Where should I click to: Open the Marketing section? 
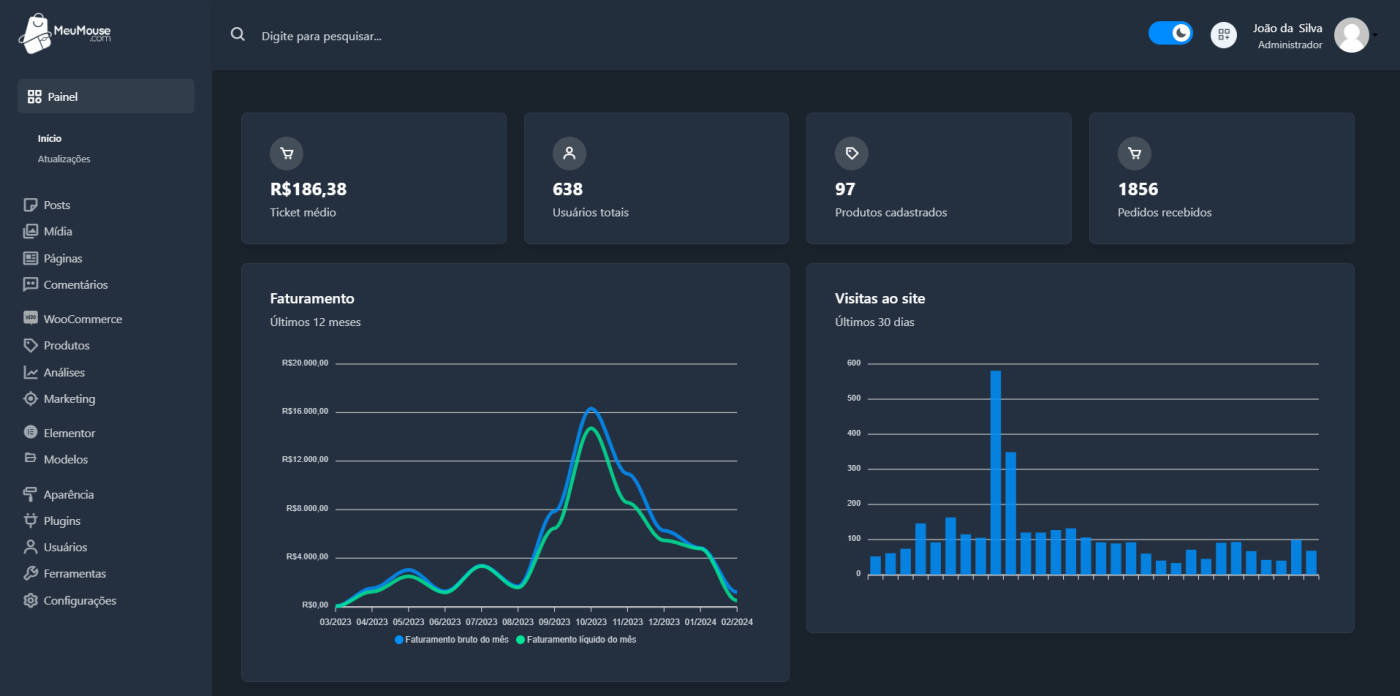66,398
